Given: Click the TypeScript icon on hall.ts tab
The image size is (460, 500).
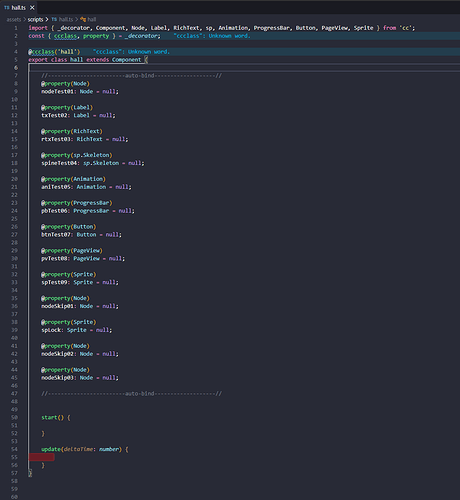Looking at the screenshot, I should 7,7.
